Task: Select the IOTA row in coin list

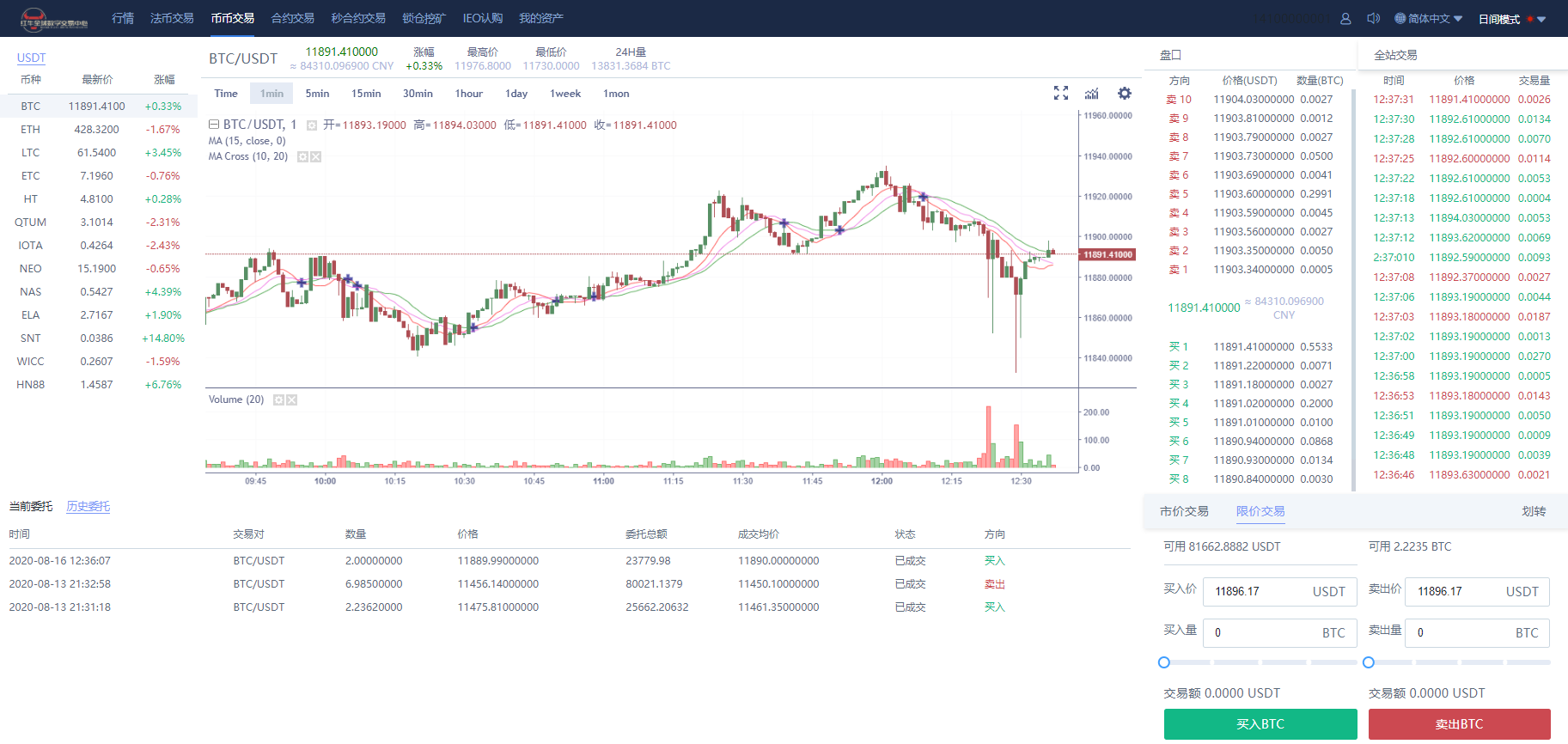Action: pyautogui.click(x=99, y=246)
